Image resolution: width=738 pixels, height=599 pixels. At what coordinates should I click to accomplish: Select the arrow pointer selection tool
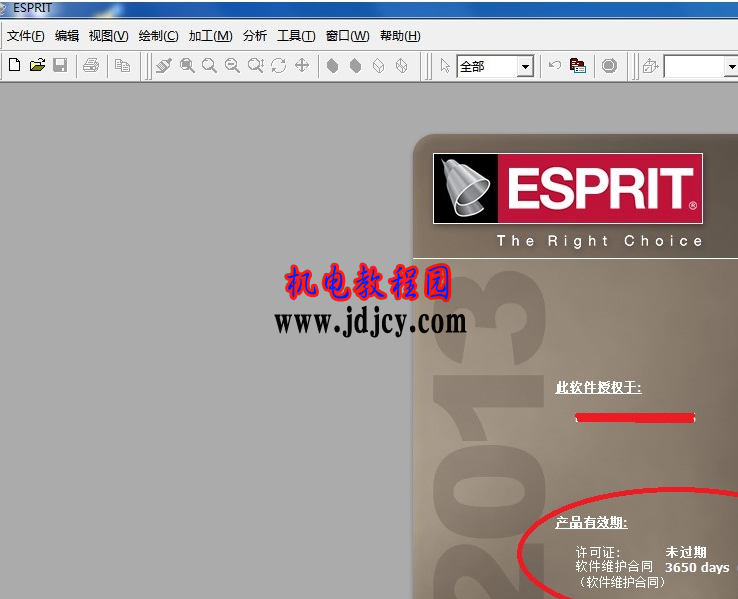point(445,66)
